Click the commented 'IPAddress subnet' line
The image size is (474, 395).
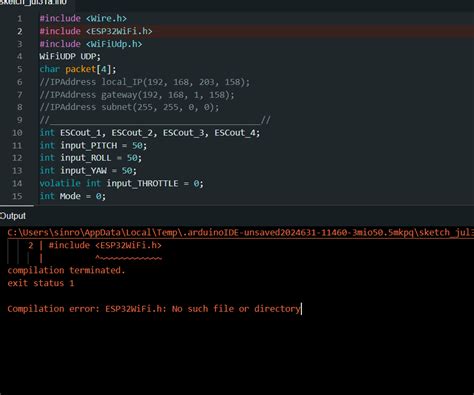[129, 107]
